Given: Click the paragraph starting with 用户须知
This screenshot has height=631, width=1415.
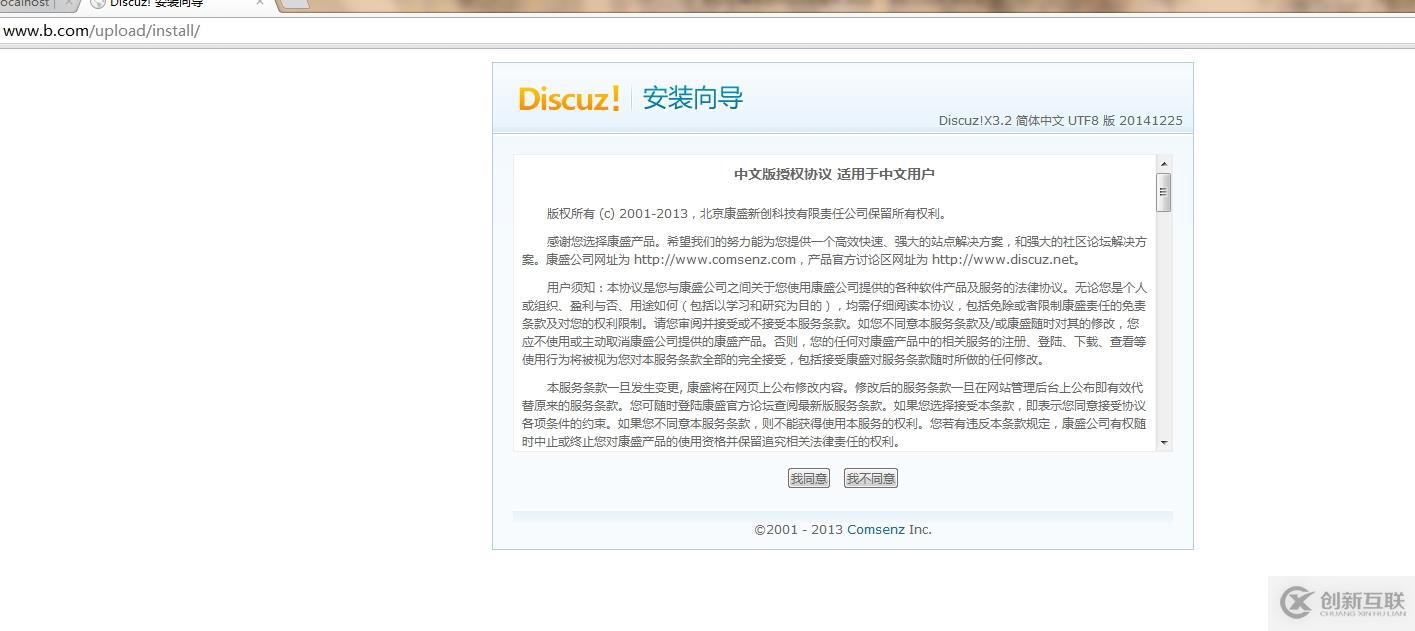Looking at the screenshot, I should (x=834, y=324).
